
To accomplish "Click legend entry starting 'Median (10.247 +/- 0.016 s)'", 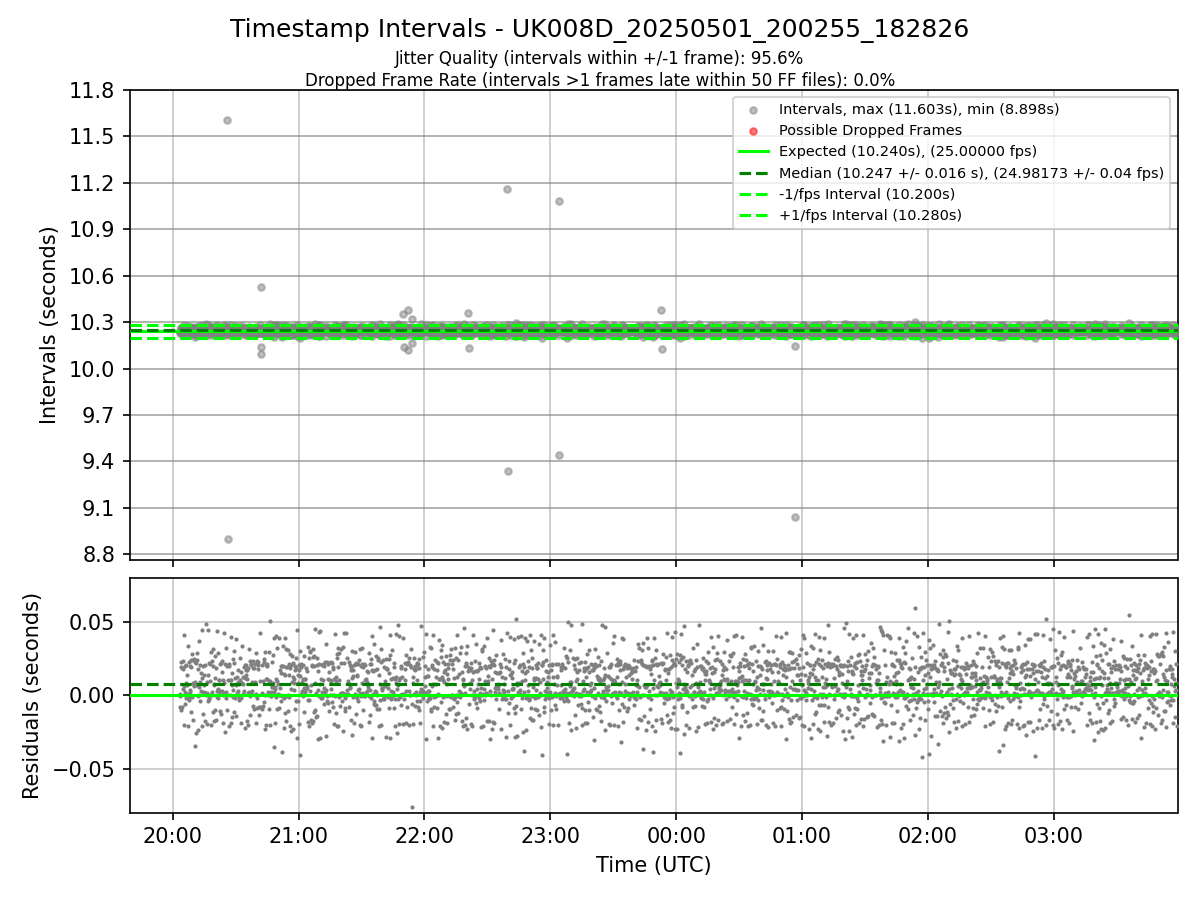I will pyautogui.click(x=971, y=173).
